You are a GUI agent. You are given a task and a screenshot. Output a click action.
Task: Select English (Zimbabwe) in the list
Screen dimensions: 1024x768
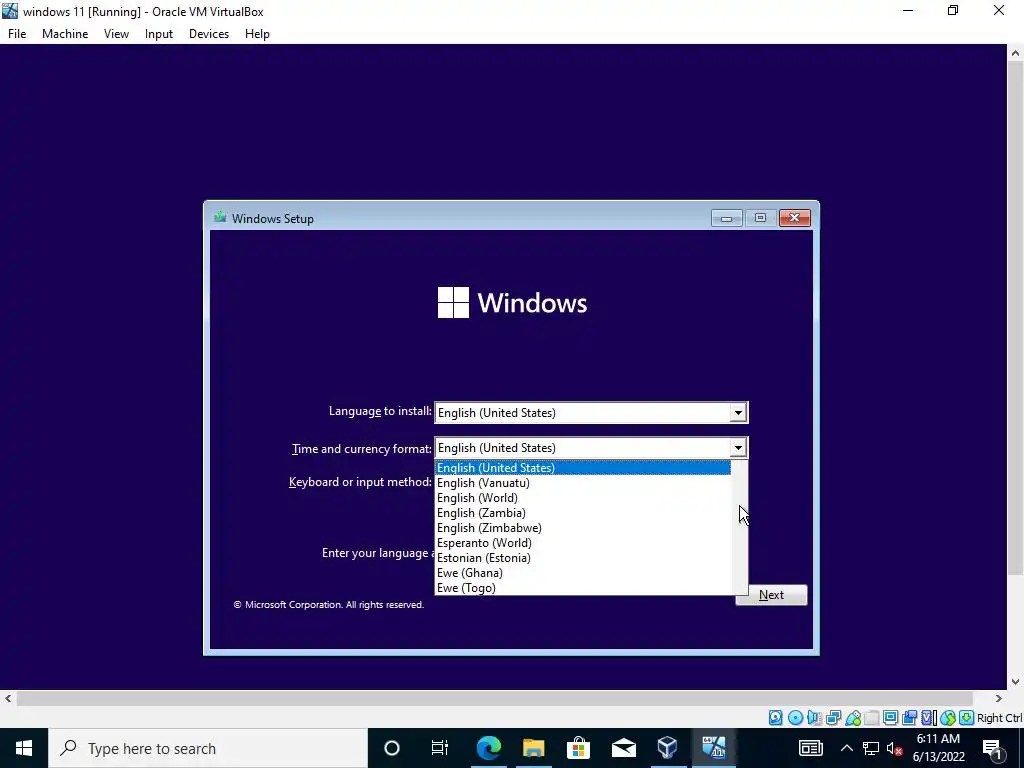(x=583, y=528)
